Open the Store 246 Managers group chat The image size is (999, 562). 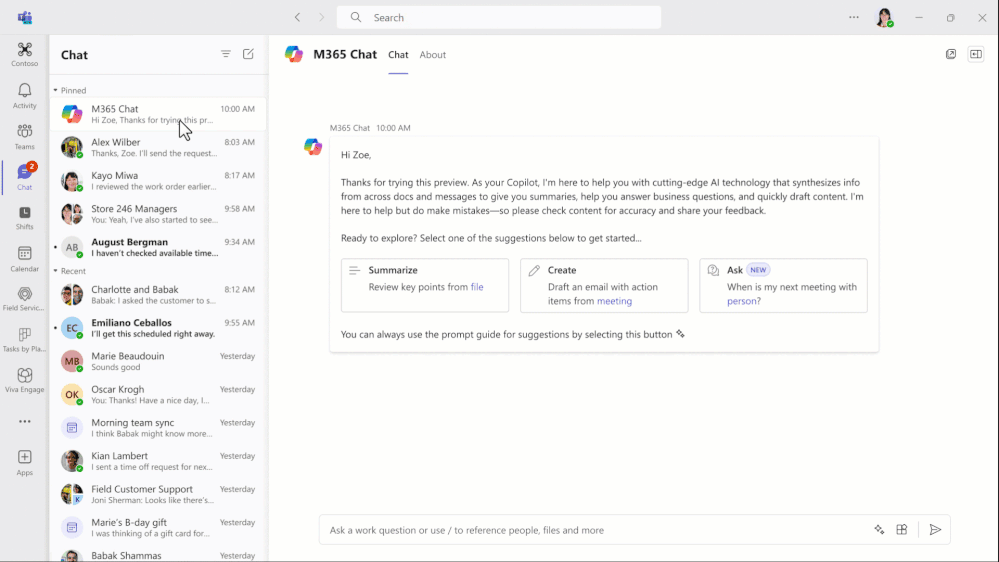point(158,213)
